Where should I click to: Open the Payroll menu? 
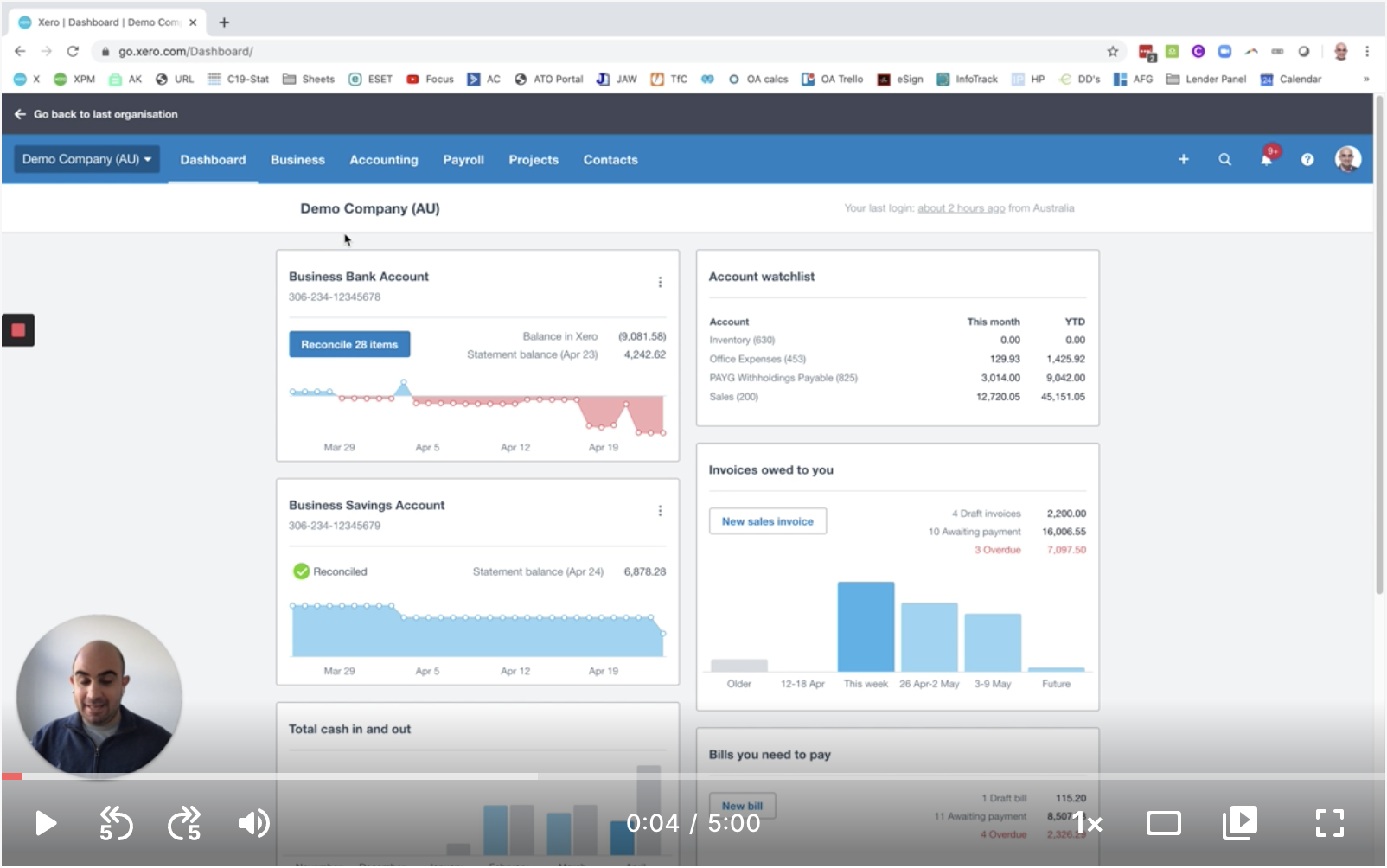pos(463,160)
